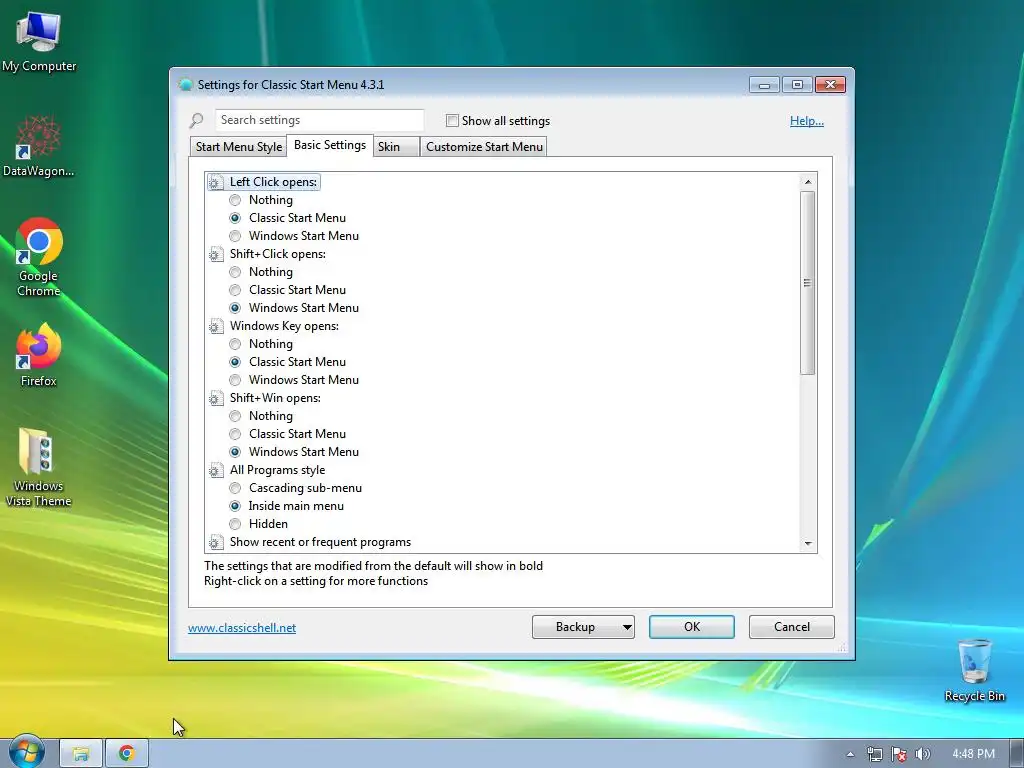Image resolution: width=1024 pixels, height=768 pixels.
Task: Select the Show recent or frequent programs setting
Action: (320, 542)
